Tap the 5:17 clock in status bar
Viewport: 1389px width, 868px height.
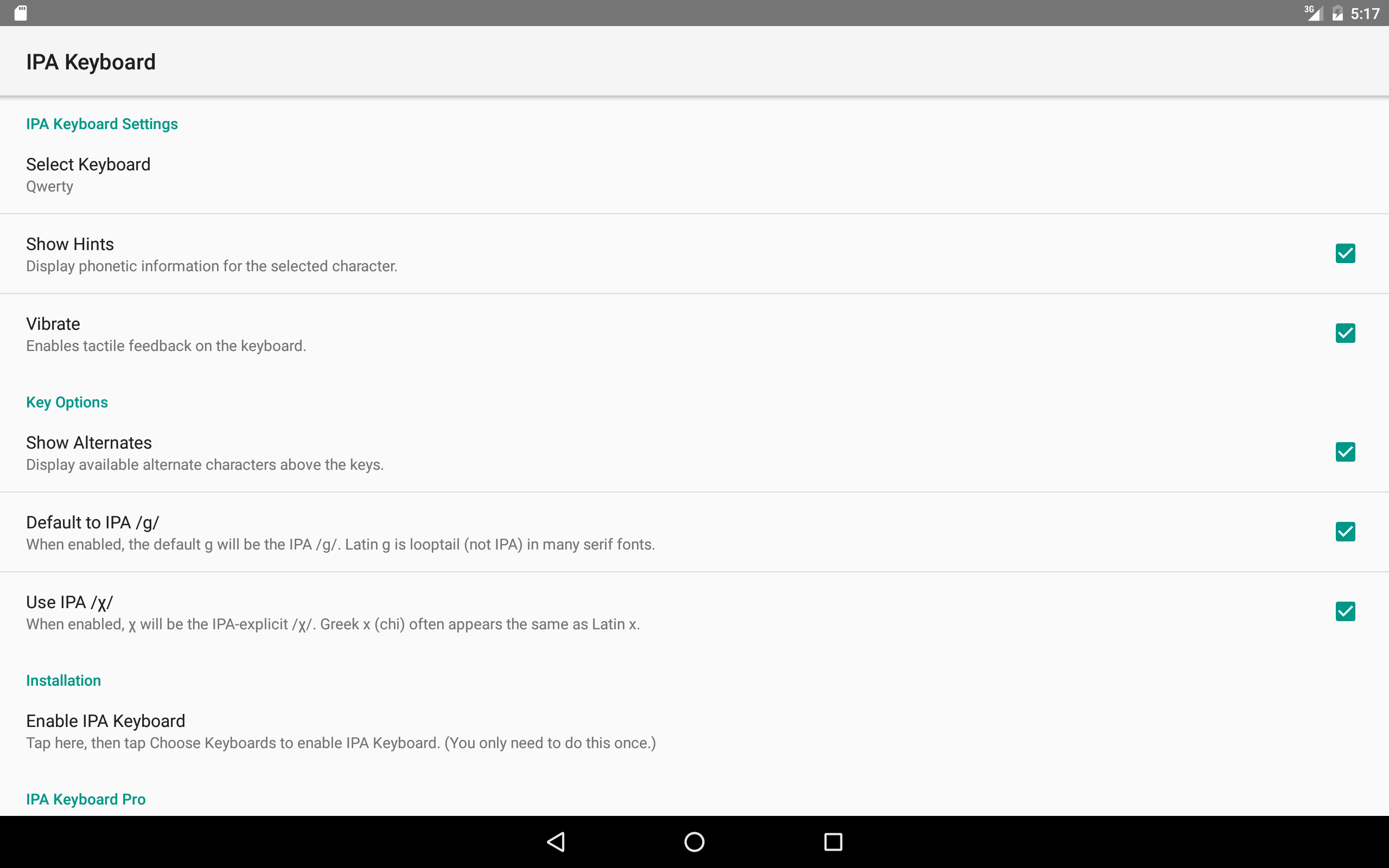(1365, 13)
